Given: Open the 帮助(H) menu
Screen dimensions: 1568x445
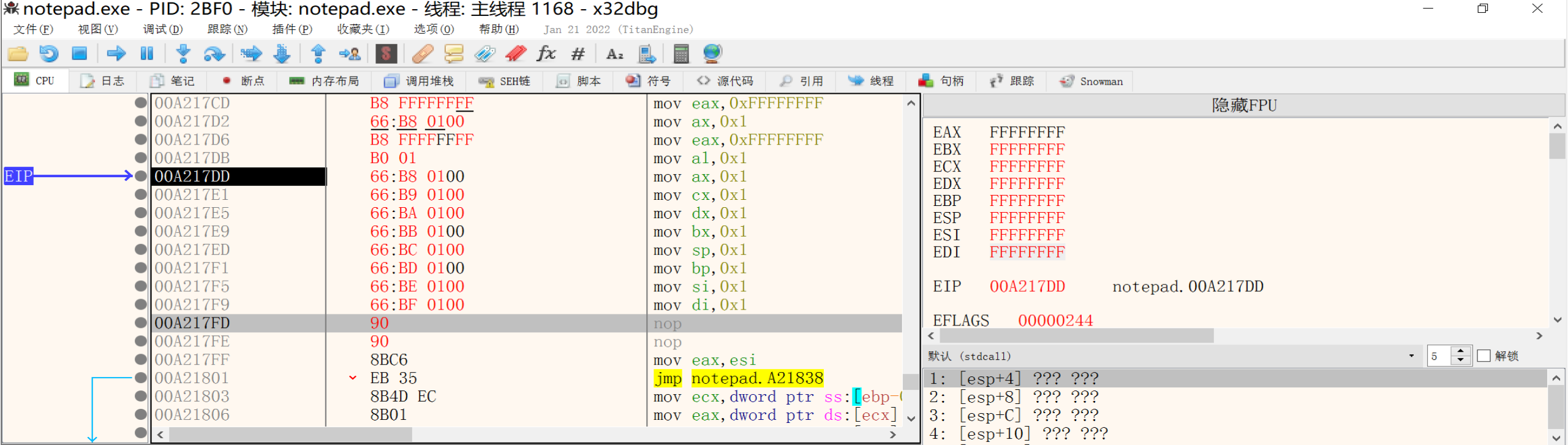Looking at the screenshot, I should click(499, 29).
